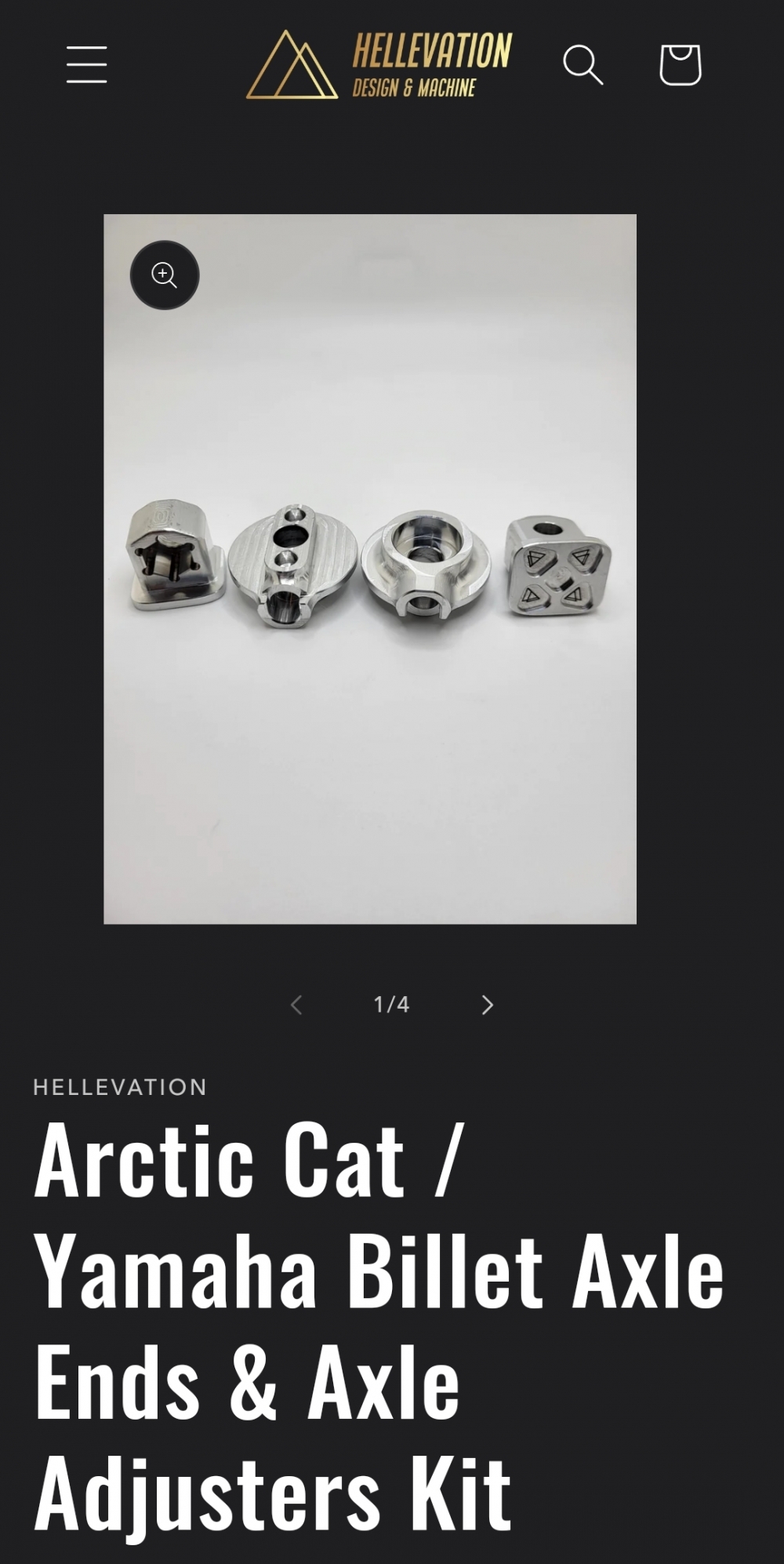Click 'Yamaha Billet Axle' title line
The height and width of the screenshot is (1564, 784).
click(379, 1271)
